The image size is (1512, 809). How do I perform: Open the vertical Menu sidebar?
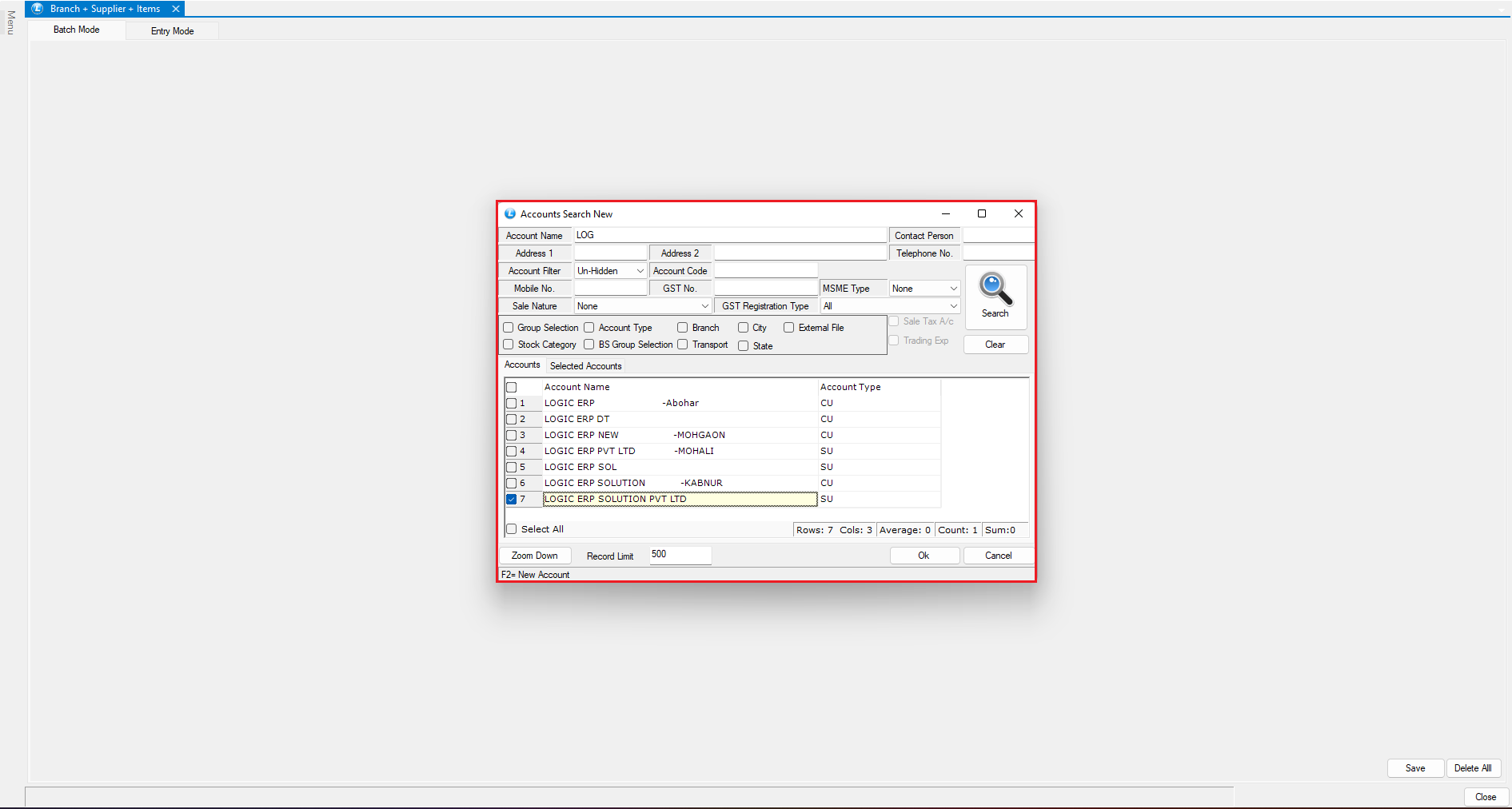tap(10, 22)
